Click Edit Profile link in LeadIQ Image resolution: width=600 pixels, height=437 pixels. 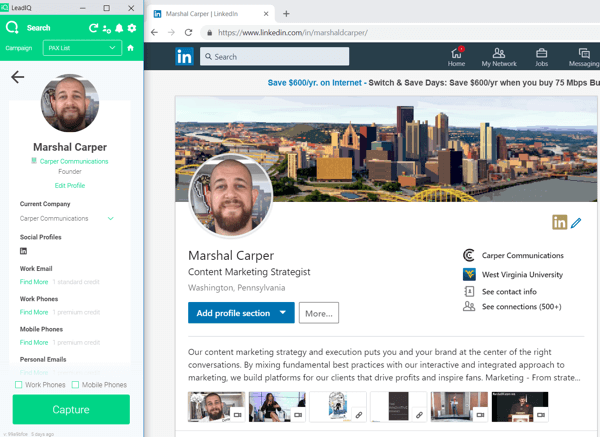[x=70, y=186]
